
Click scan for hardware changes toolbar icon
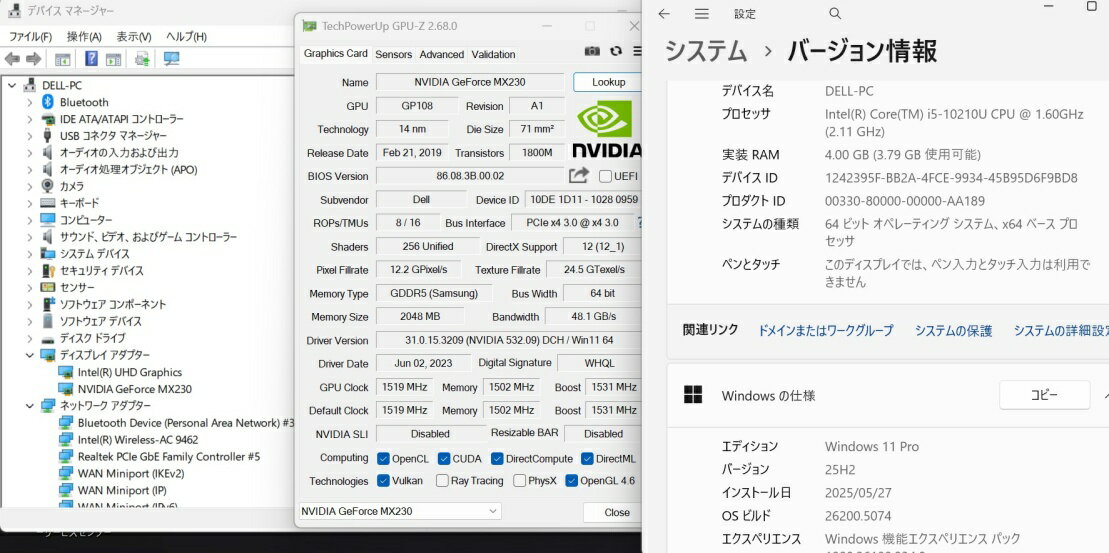[171, 59]
